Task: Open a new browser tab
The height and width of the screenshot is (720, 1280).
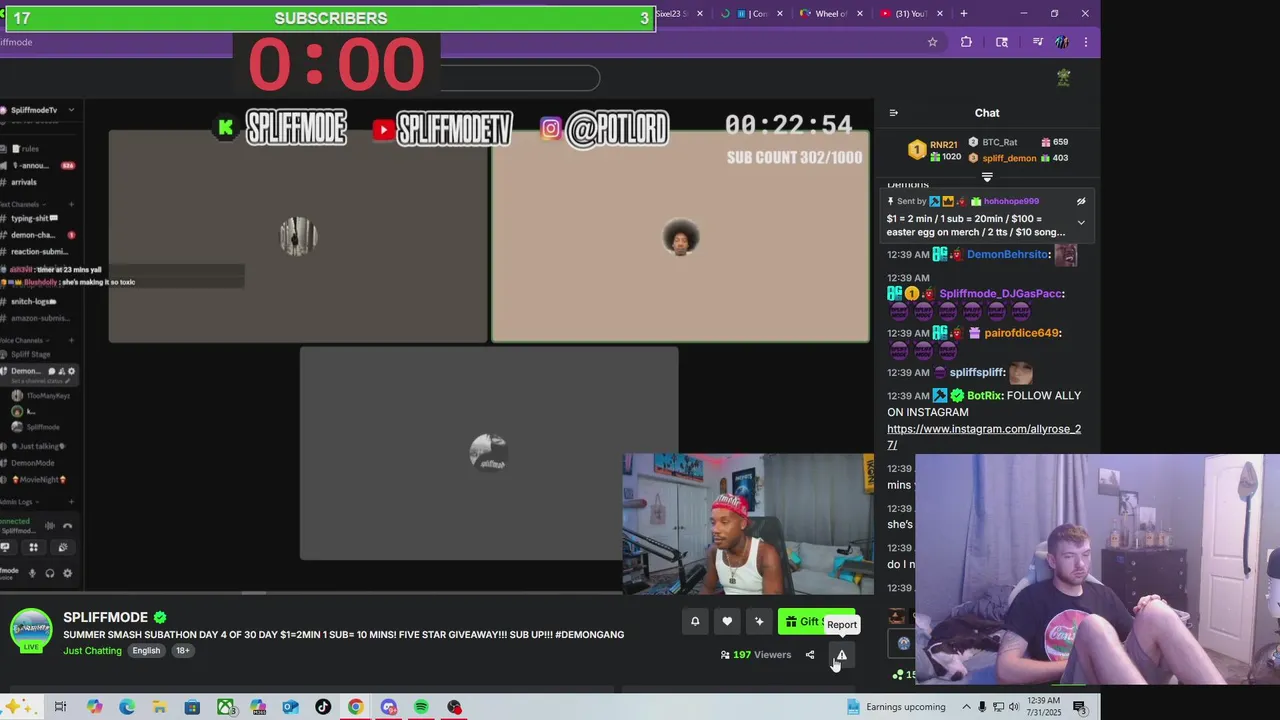Action: (x=964, y=14)
